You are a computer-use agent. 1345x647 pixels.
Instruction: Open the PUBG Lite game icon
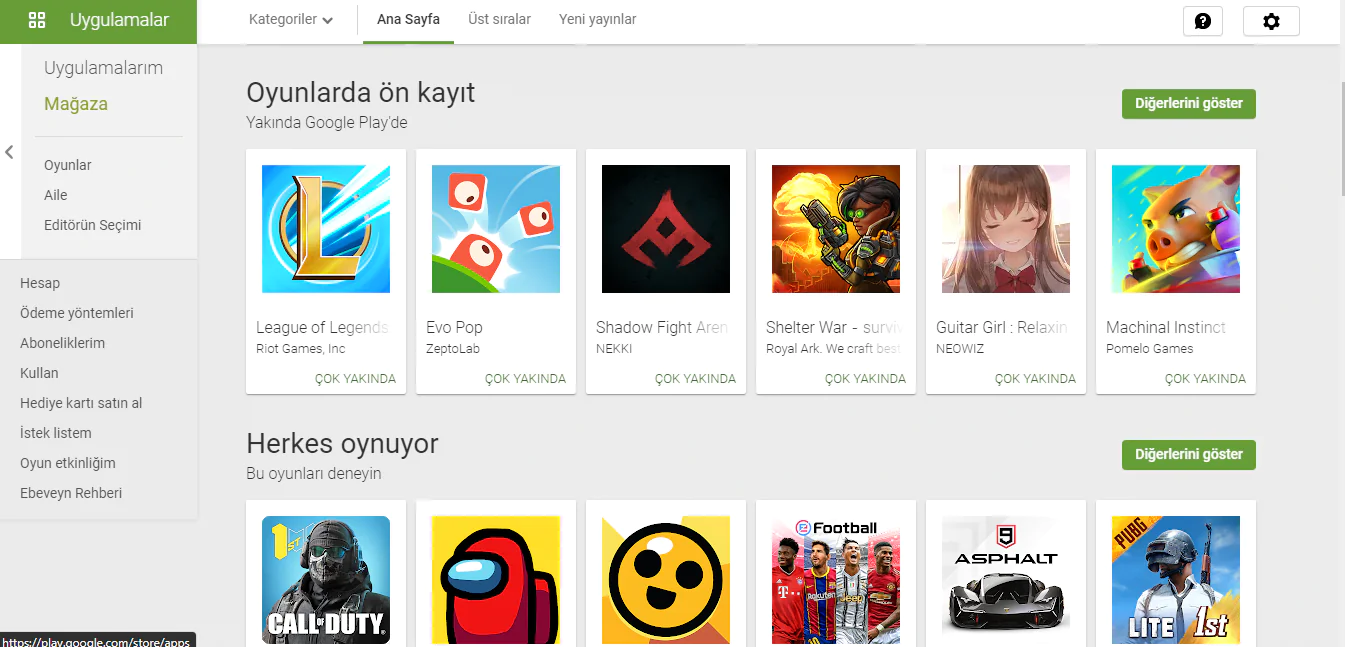[x=1176, y=580]
